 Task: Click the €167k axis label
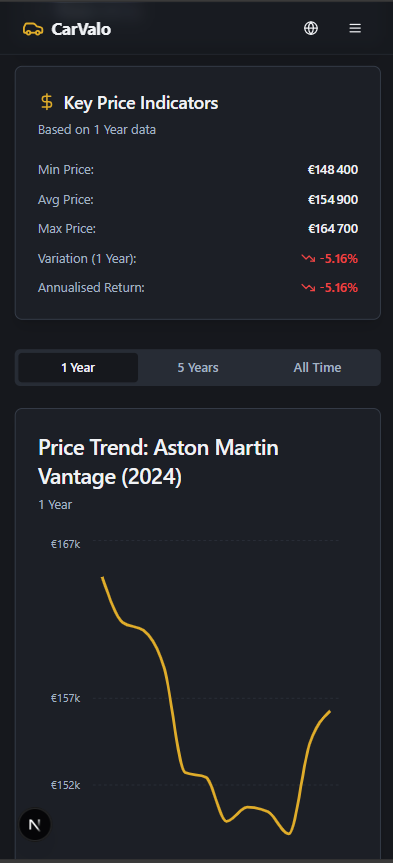[x=66, y=544]
